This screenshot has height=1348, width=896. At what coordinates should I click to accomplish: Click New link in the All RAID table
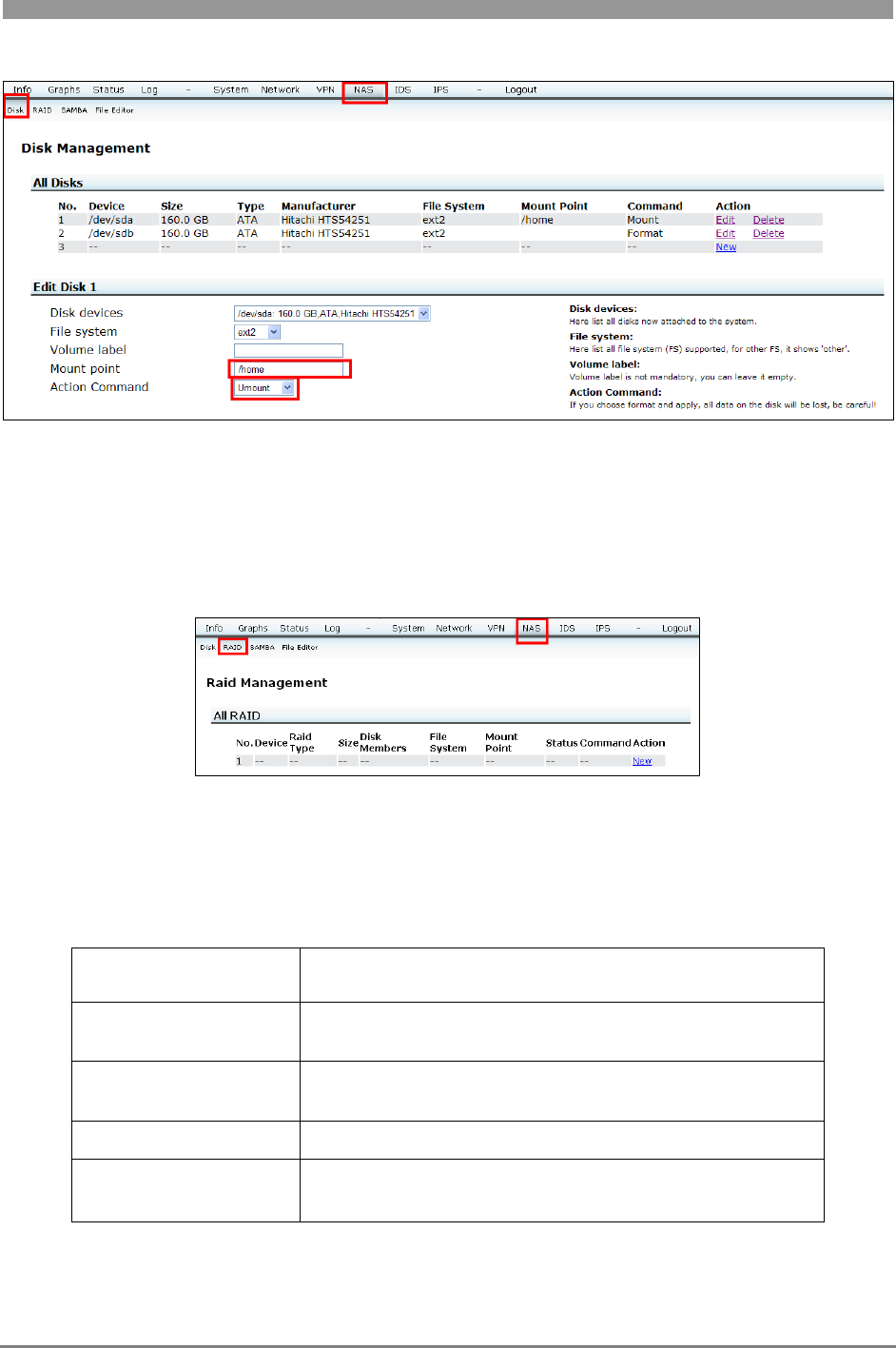click(x=642, y=761)
